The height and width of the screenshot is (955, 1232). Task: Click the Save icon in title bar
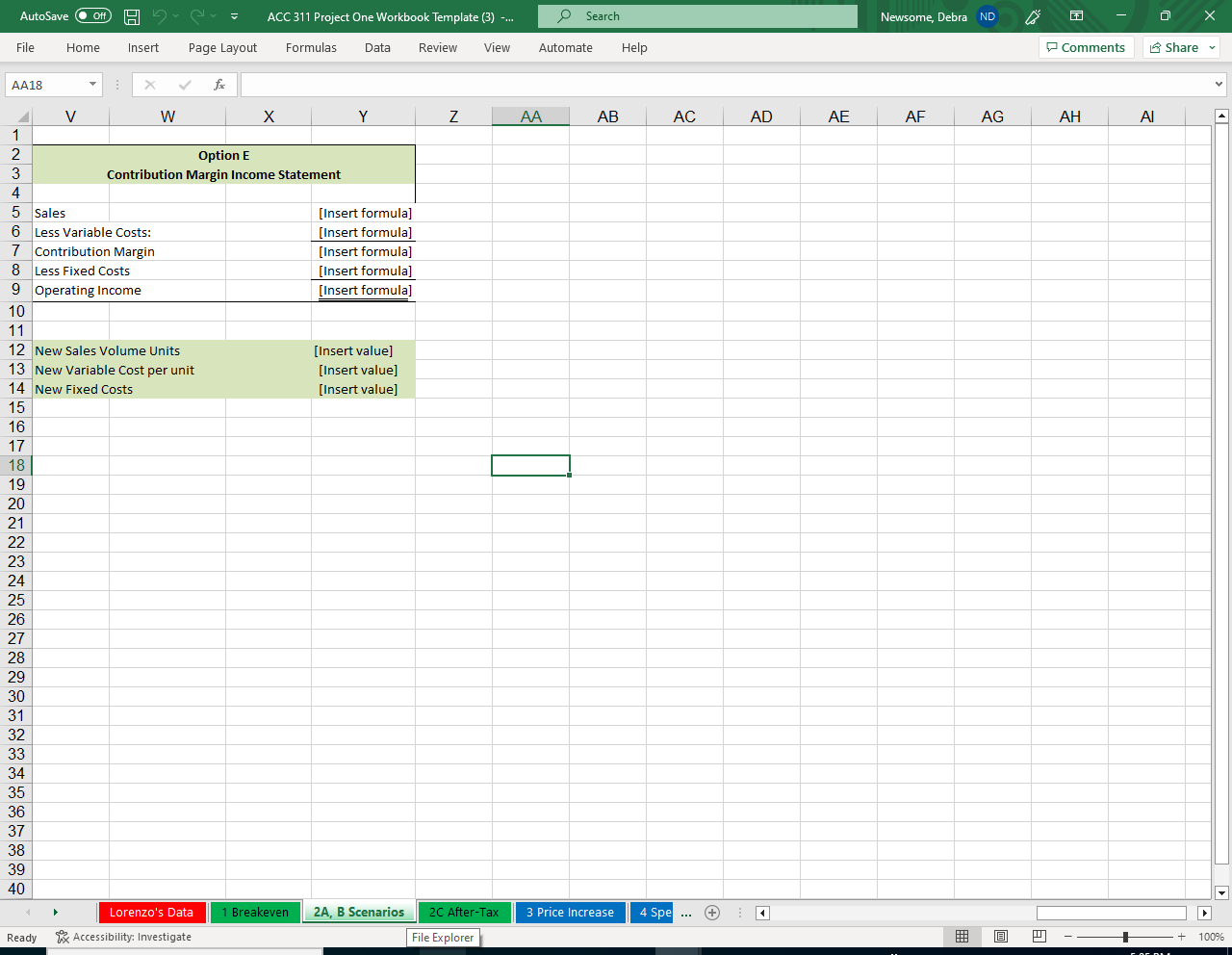[133, 16]
